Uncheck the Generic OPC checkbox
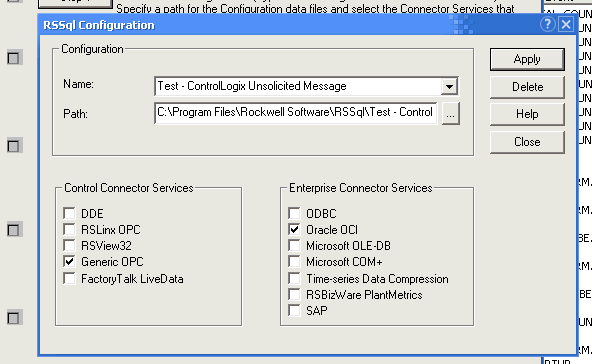592x364 pixels. (69, 262)
